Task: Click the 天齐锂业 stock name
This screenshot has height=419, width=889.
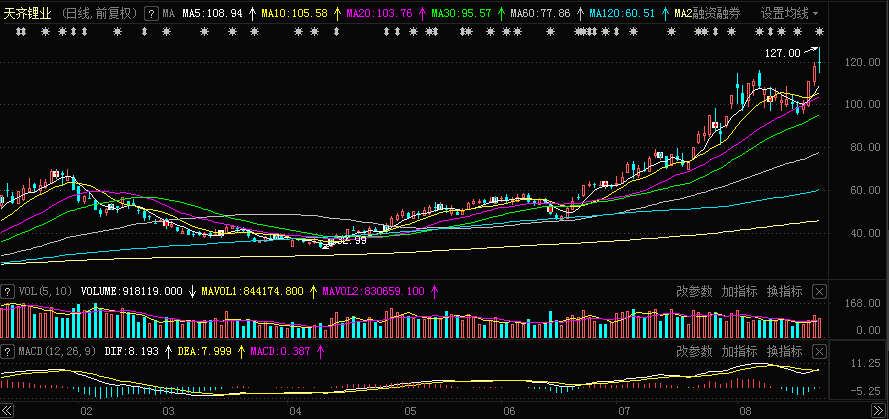Action: pyautogui.click(x=28, y=14)
